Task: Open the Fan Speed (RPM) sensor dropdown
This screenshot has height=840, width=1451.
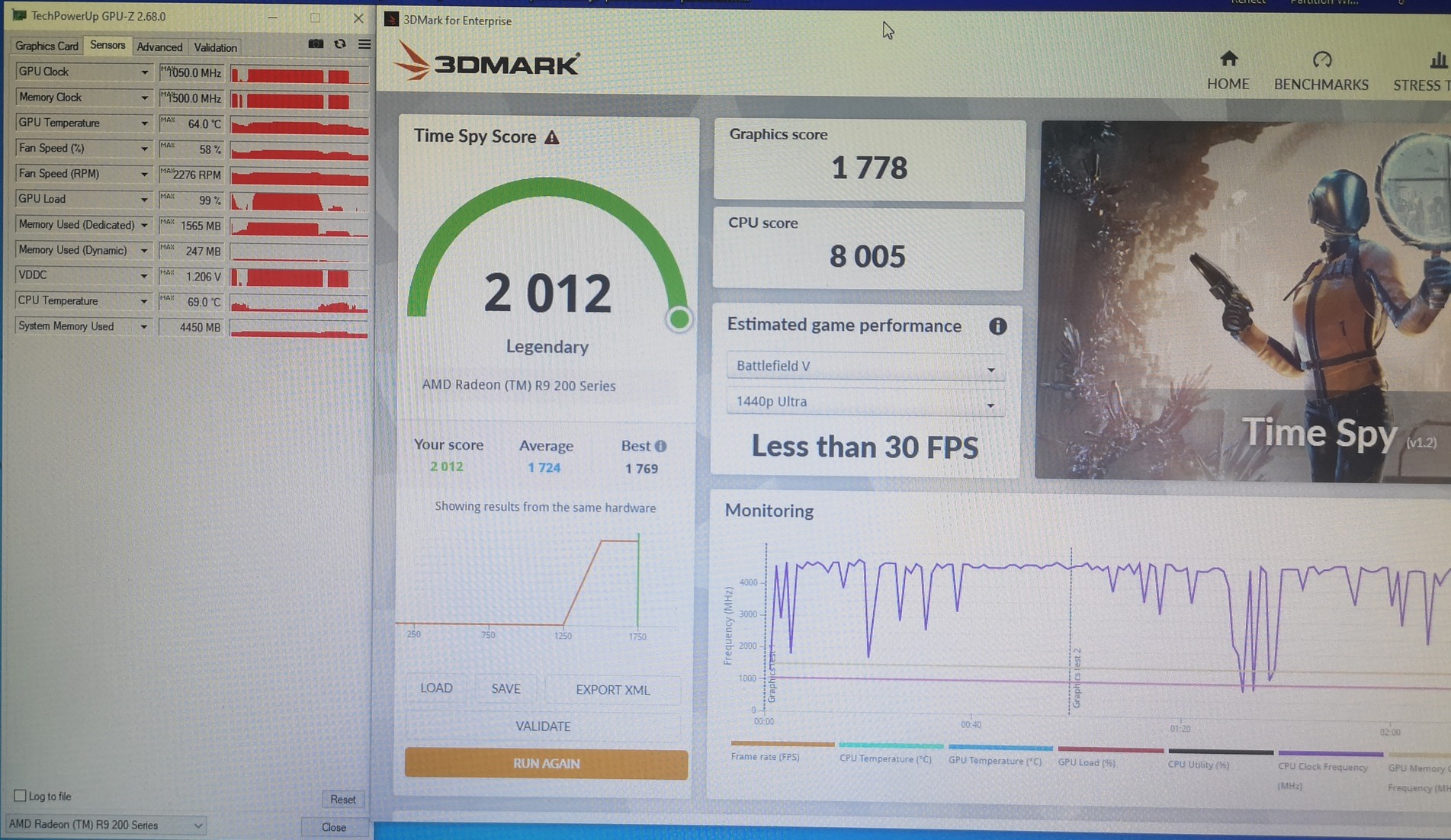Action: coord(144,174)
